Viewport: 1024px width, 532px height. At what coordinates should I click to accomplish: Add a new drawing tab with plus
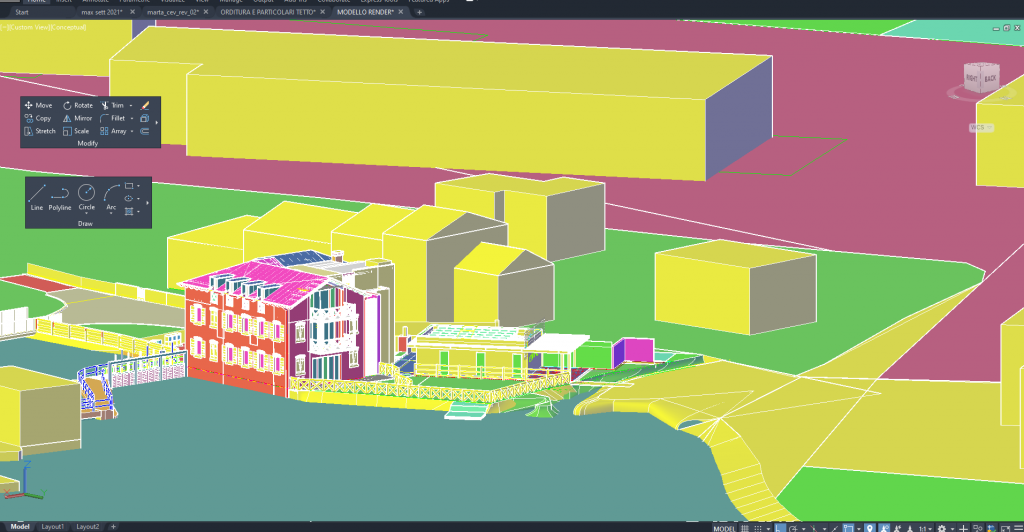coord(419,12)
